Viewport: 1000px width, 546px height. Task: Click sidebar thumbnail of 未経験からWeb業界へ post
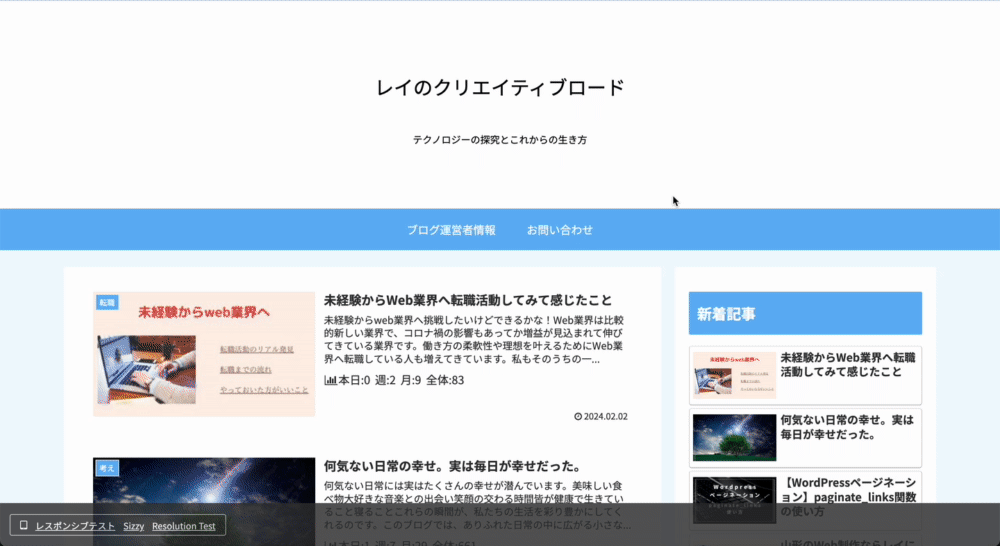coord(734,375)
